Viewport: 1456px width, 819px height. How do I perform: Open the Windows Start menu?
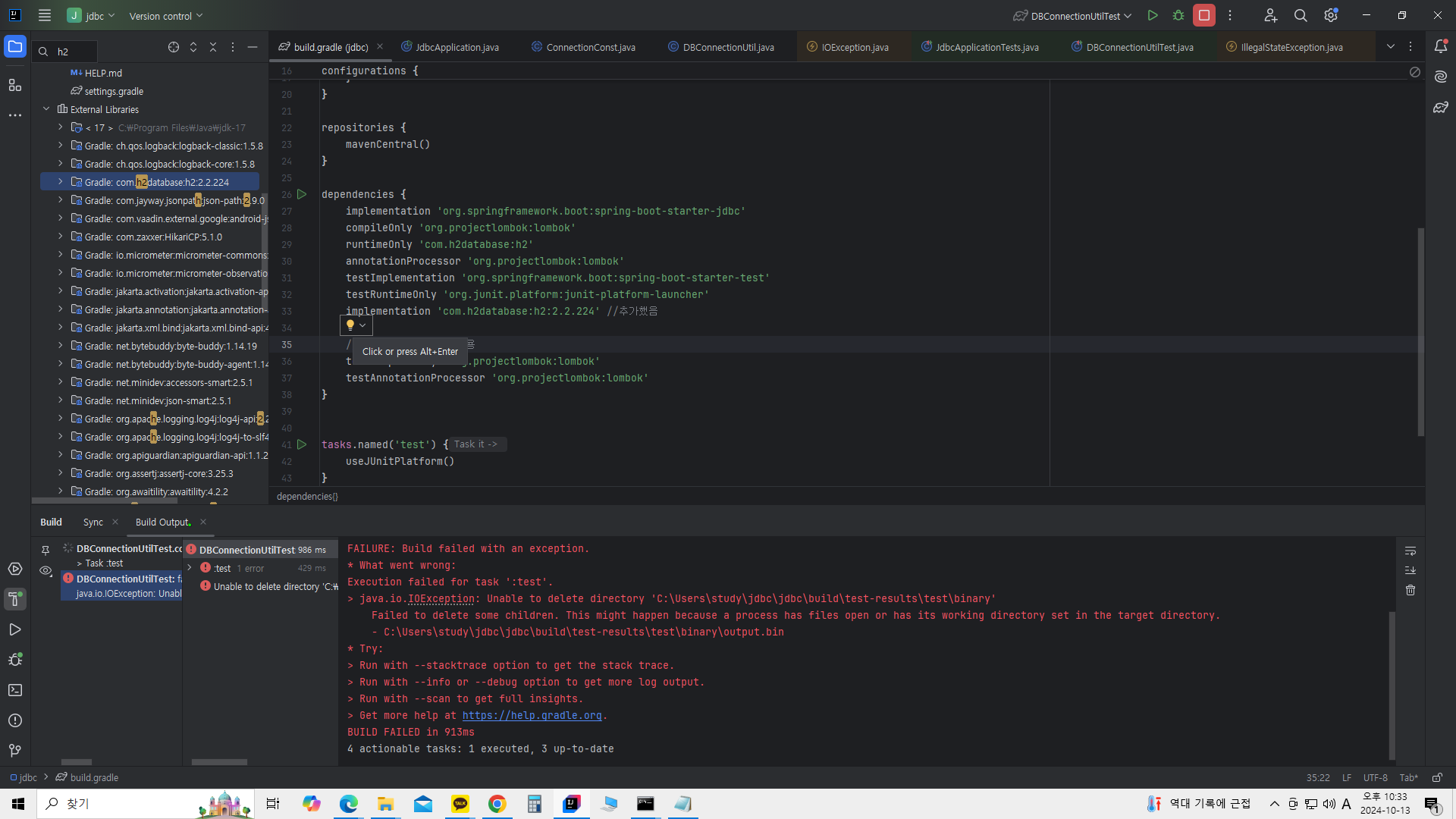(18, 804)
